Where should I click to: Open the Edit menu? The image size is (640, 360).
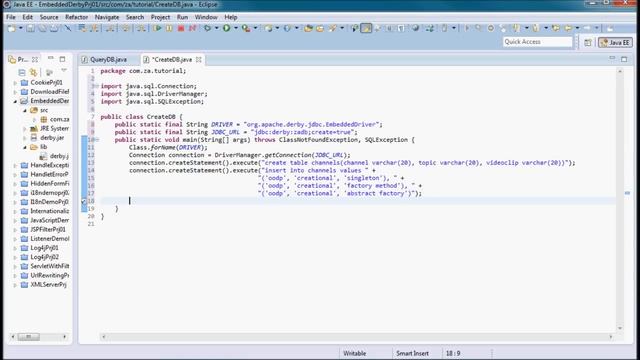pos(27,17)
